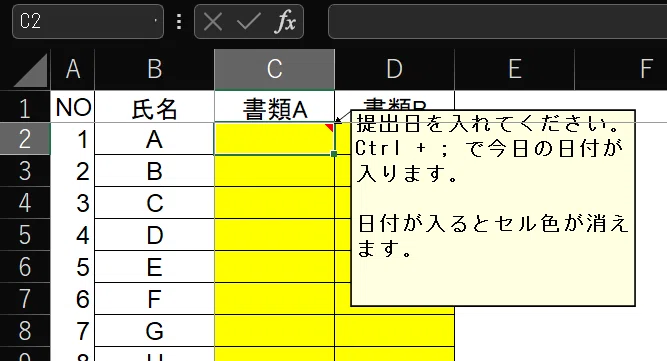Click yellow cell C6 in row E
Viewport: 667px width, 361px height.
(274, 267)
